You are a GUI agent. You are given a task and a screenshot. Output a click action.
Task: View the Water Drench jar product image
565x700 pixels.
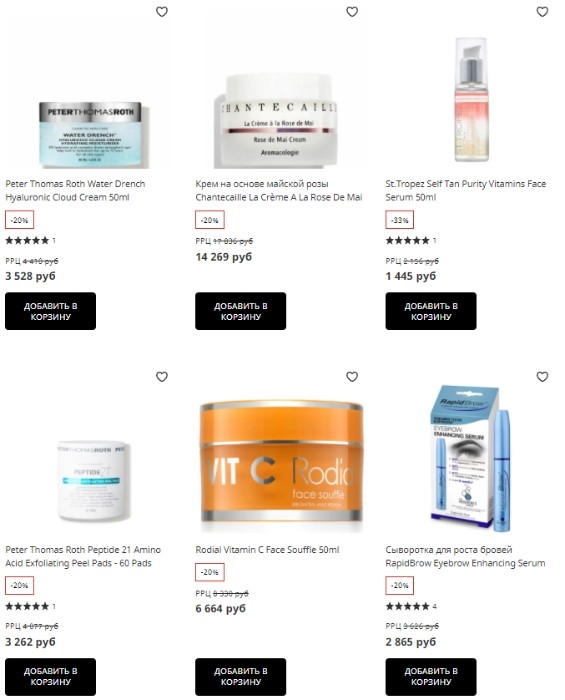pyautogui.click(x=93, y=135)
